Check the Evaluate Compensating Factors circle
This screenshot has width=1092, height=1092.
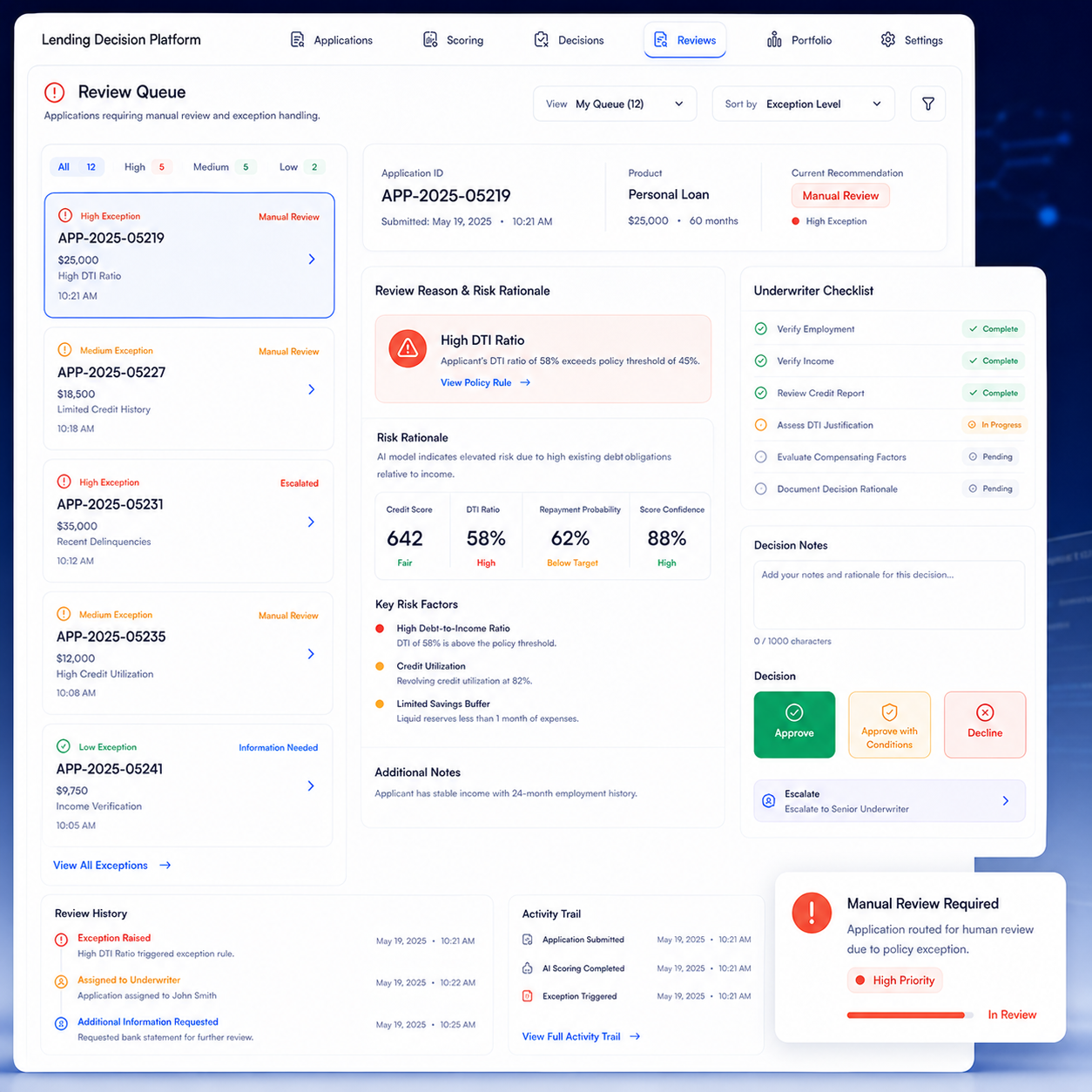point(761,457)
